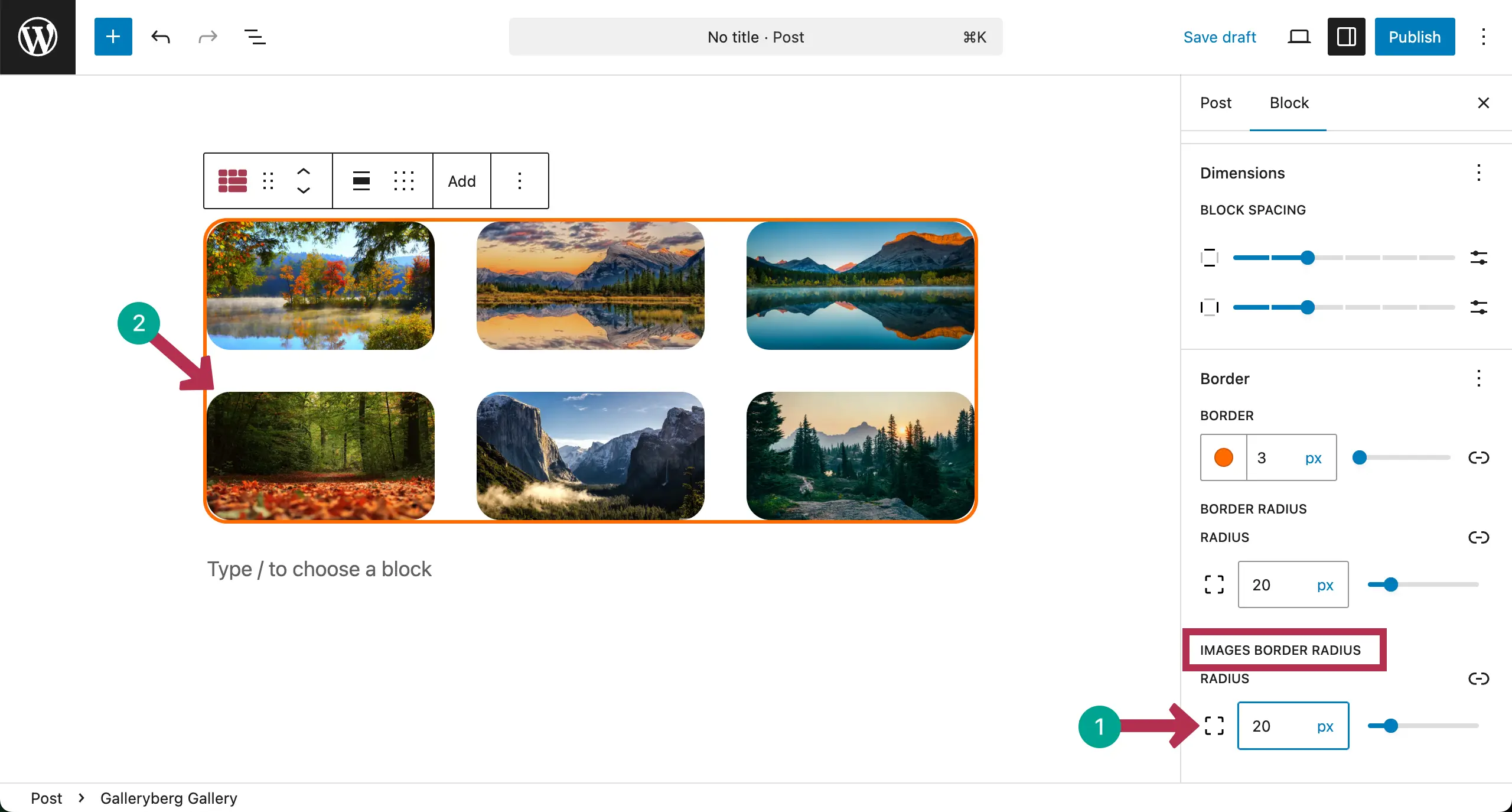The height and width of the screenshot is (812, 1512).
Task: Undo the last change
Action: coord(160,37)
